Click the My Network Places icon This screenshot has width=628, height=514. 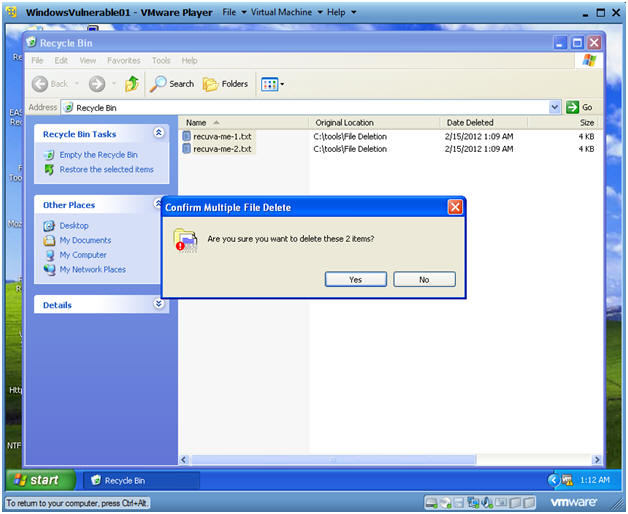pyautogui.click(x=50, y=270)
